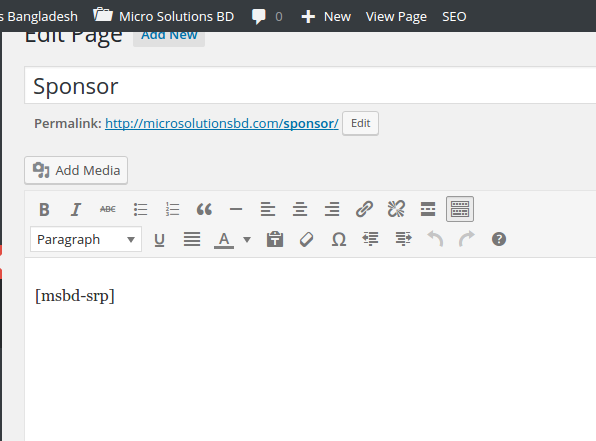This screenshot has height=441, width=596.
Task: Align text right
Action: (332, 209)
